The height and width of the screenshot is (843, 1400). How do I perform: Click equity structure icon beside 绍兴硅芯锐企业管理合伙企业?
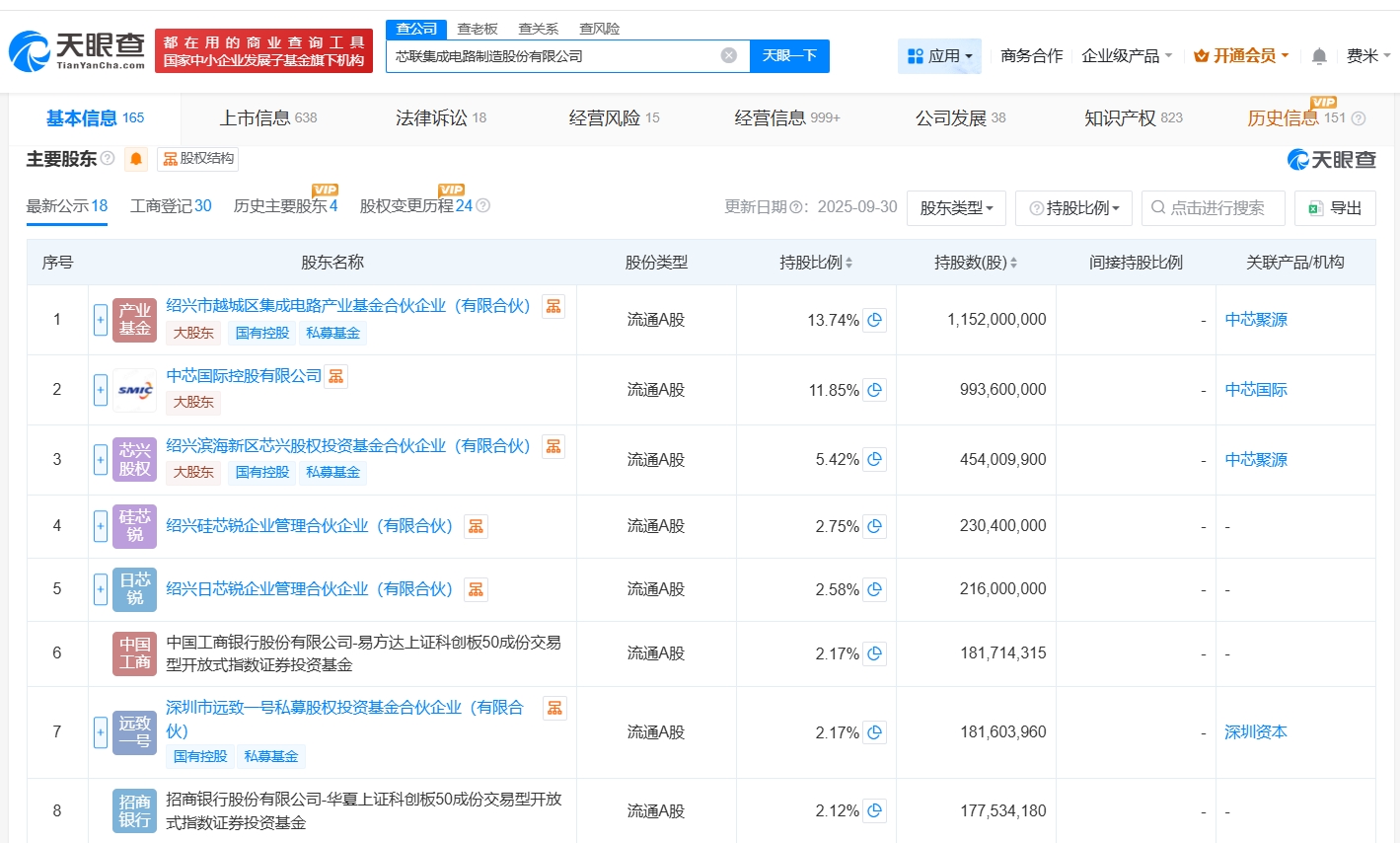click(x=476, y=526)
